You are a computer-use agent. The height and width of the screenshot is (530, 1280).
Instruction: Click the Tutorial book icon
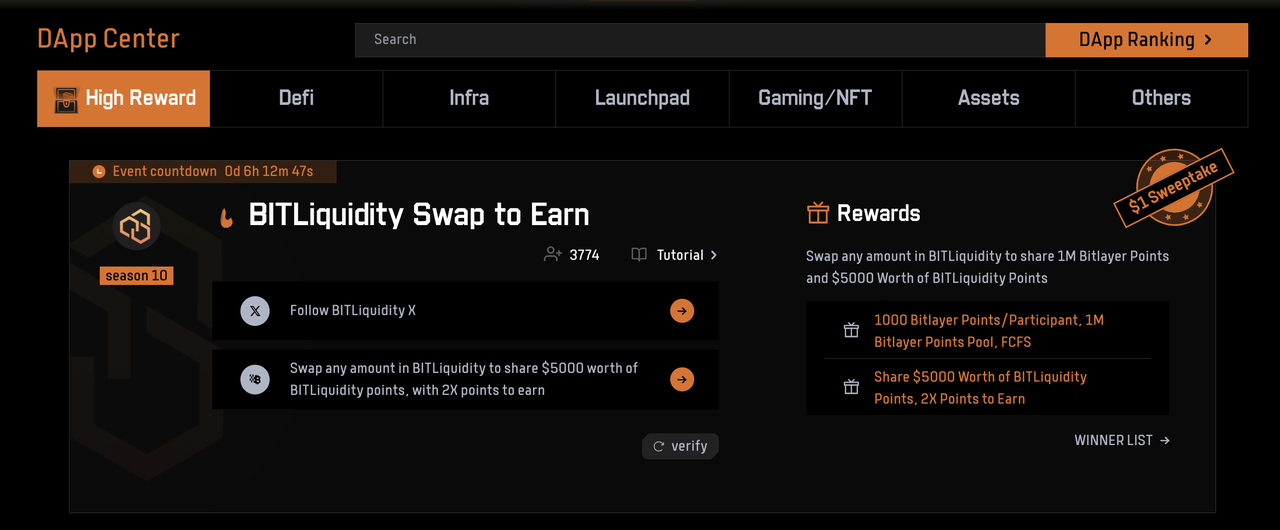[x=639, y=255]
